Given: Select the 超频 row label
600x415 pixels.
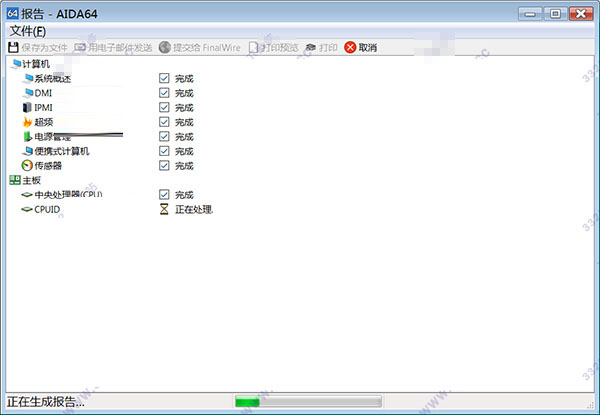Looking at the screenshot, I should [44, 122].
